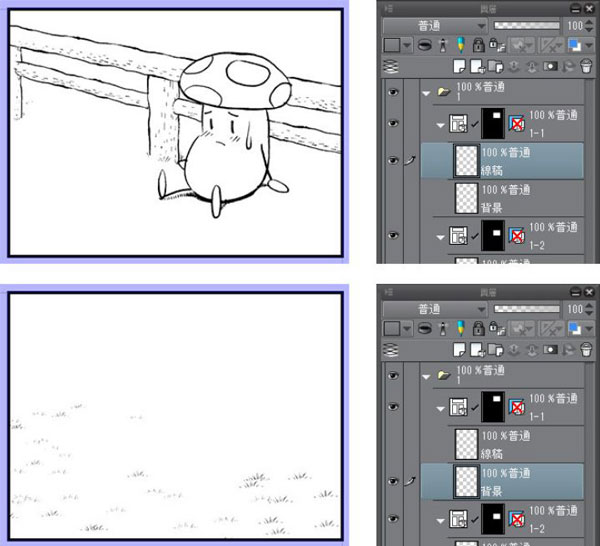Collapse 1-2 frame folder triangle, upper panel
Screen dimensions: 600x546
click(440, 237)
